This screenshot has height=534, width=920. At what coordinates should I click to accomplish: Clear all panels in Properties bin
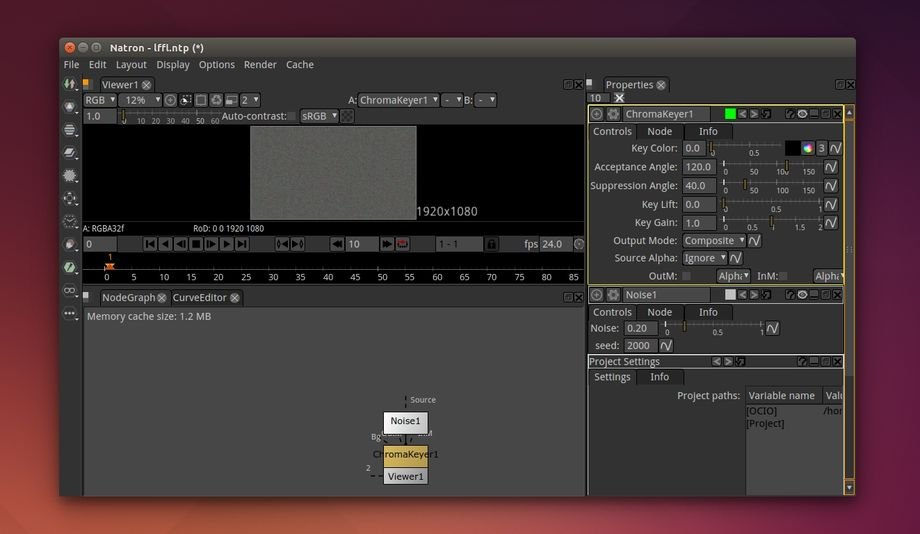tap(619, 98)
